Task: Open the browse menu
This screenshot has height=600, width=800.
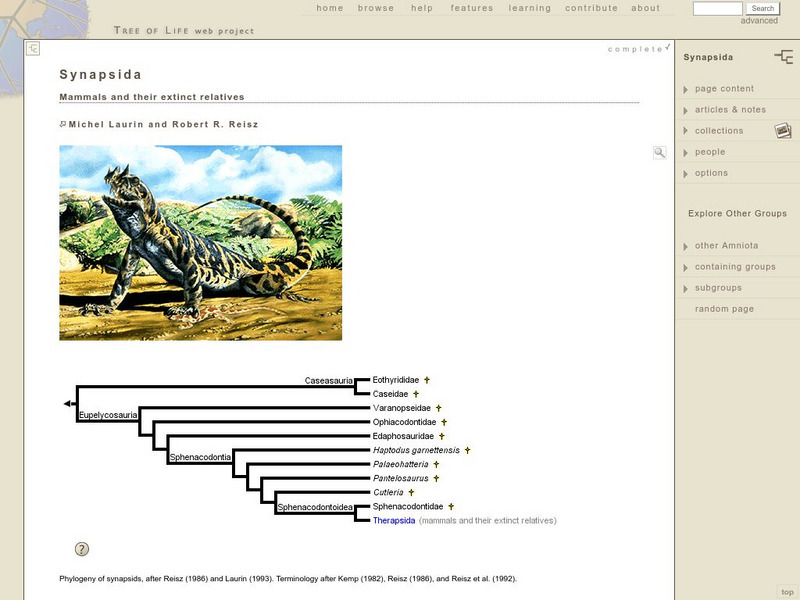Action: (x=376, y=8)
